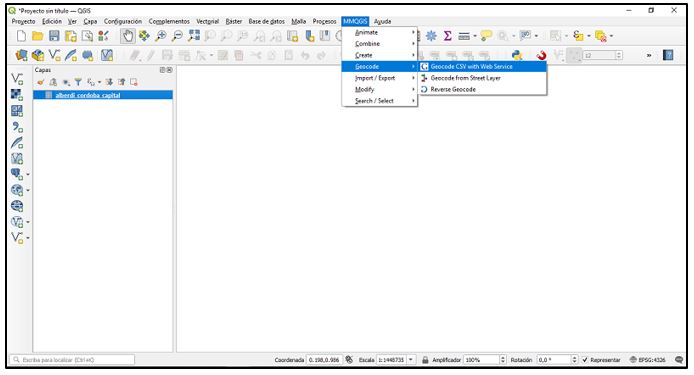
Task: Click the New GeoPackage Layer icon
Action: [x=38, y=55]
